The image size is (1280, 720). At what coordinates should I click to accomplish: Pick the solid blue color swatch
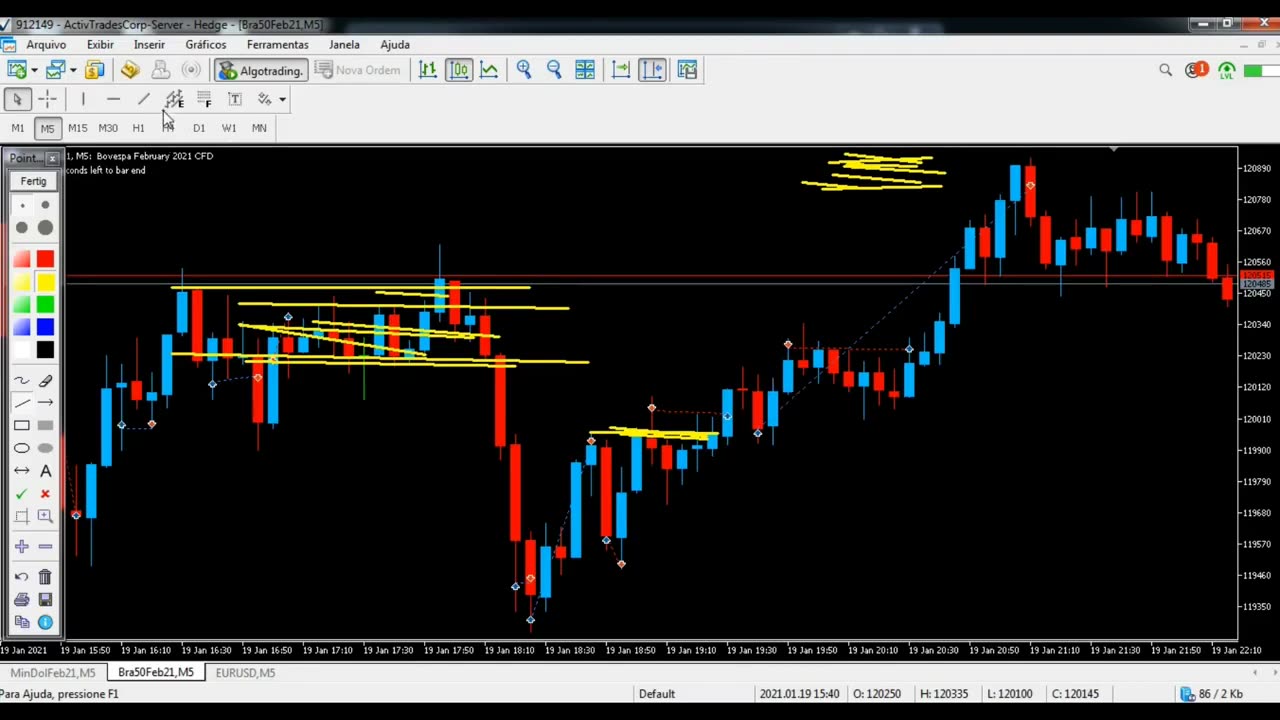pyautogui.click(x=45, y=327)
